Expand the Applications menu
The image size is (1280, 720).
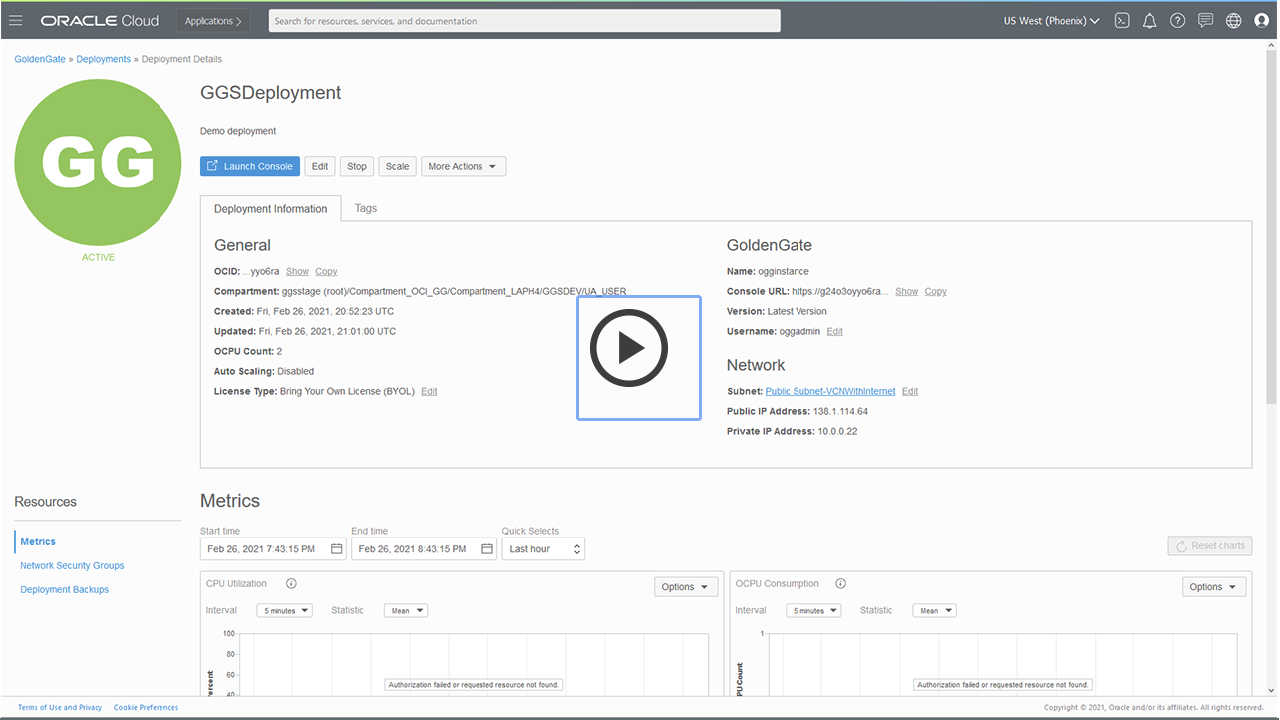[x=214, y=21]
